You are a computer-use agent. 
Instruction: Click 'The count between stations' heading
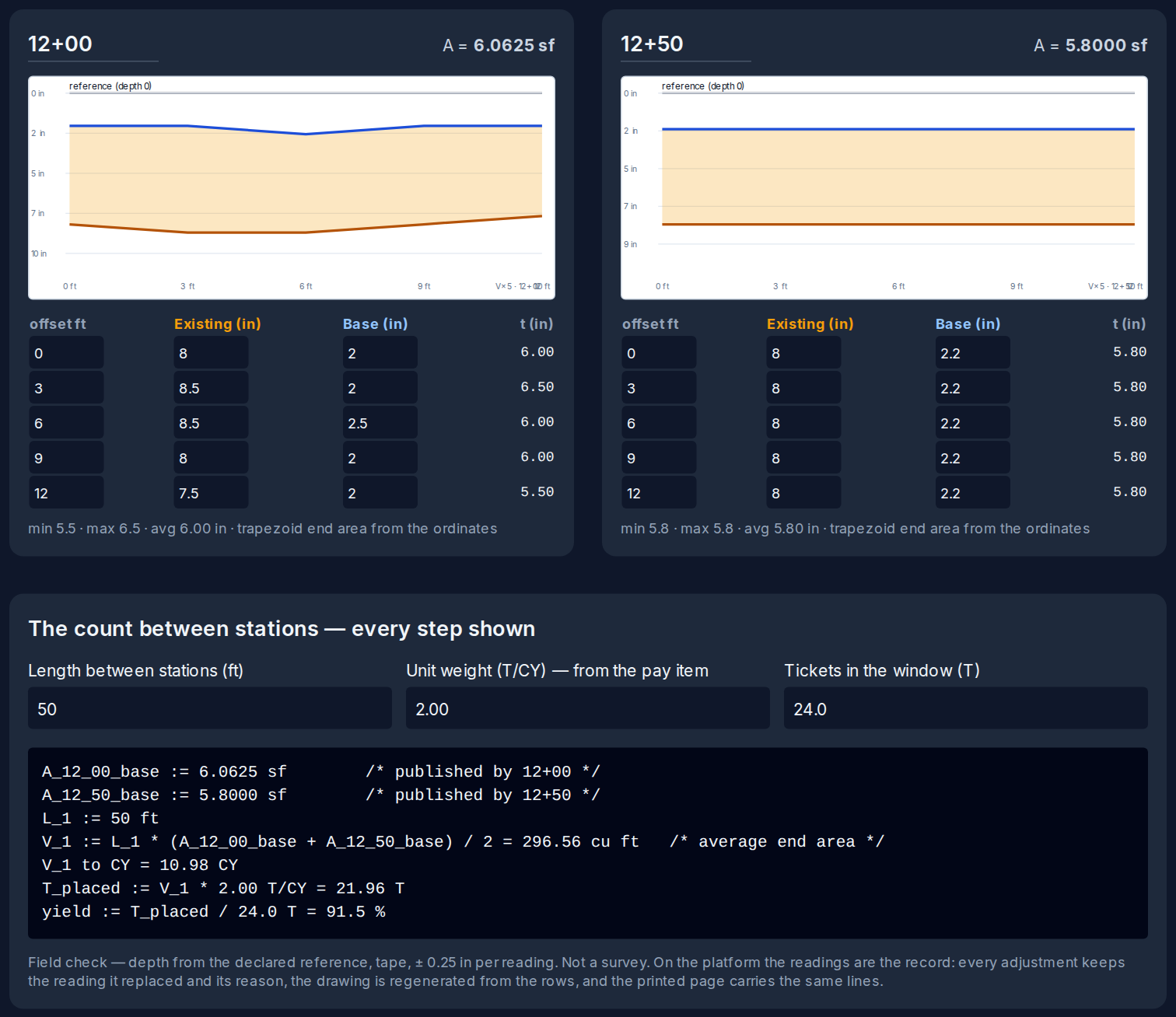(x=282, y=628)
